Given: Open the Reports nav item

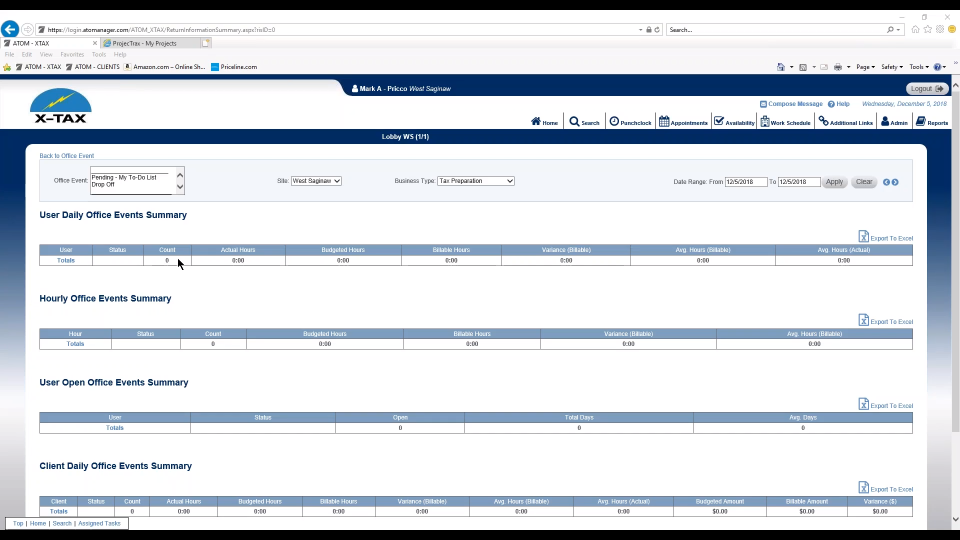Looking at the screenshot, I should (932, 122).
